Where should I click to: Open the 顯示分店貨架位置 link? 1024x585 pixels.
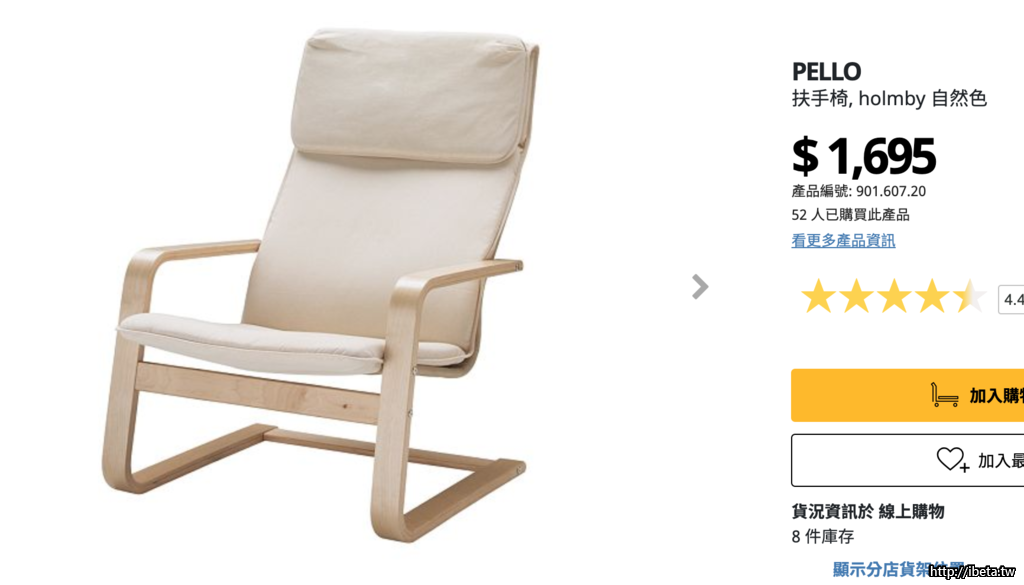tap(898, 569)
